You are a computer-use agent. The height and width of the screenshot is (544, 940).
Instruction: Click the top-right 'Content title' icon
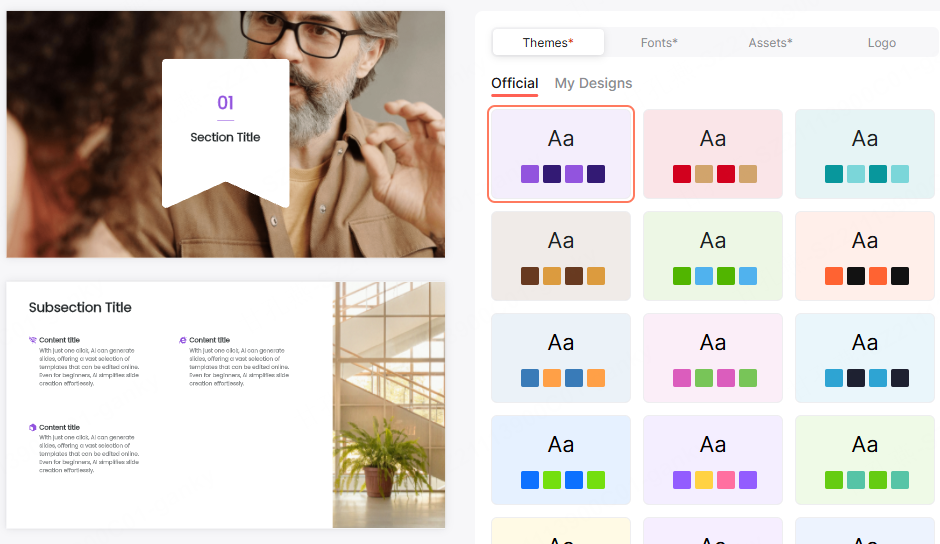(x=183, y=340)
